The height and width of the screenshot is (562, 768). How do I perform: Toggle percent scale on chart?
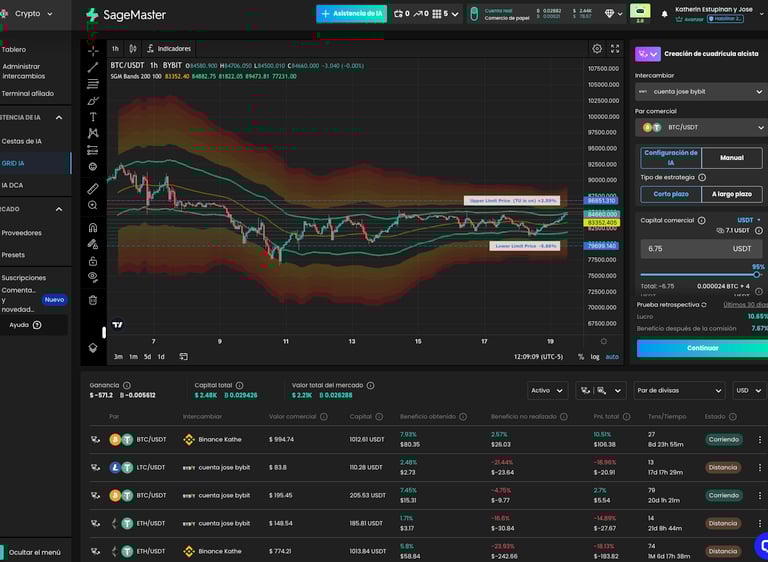[x=581, y=357]
